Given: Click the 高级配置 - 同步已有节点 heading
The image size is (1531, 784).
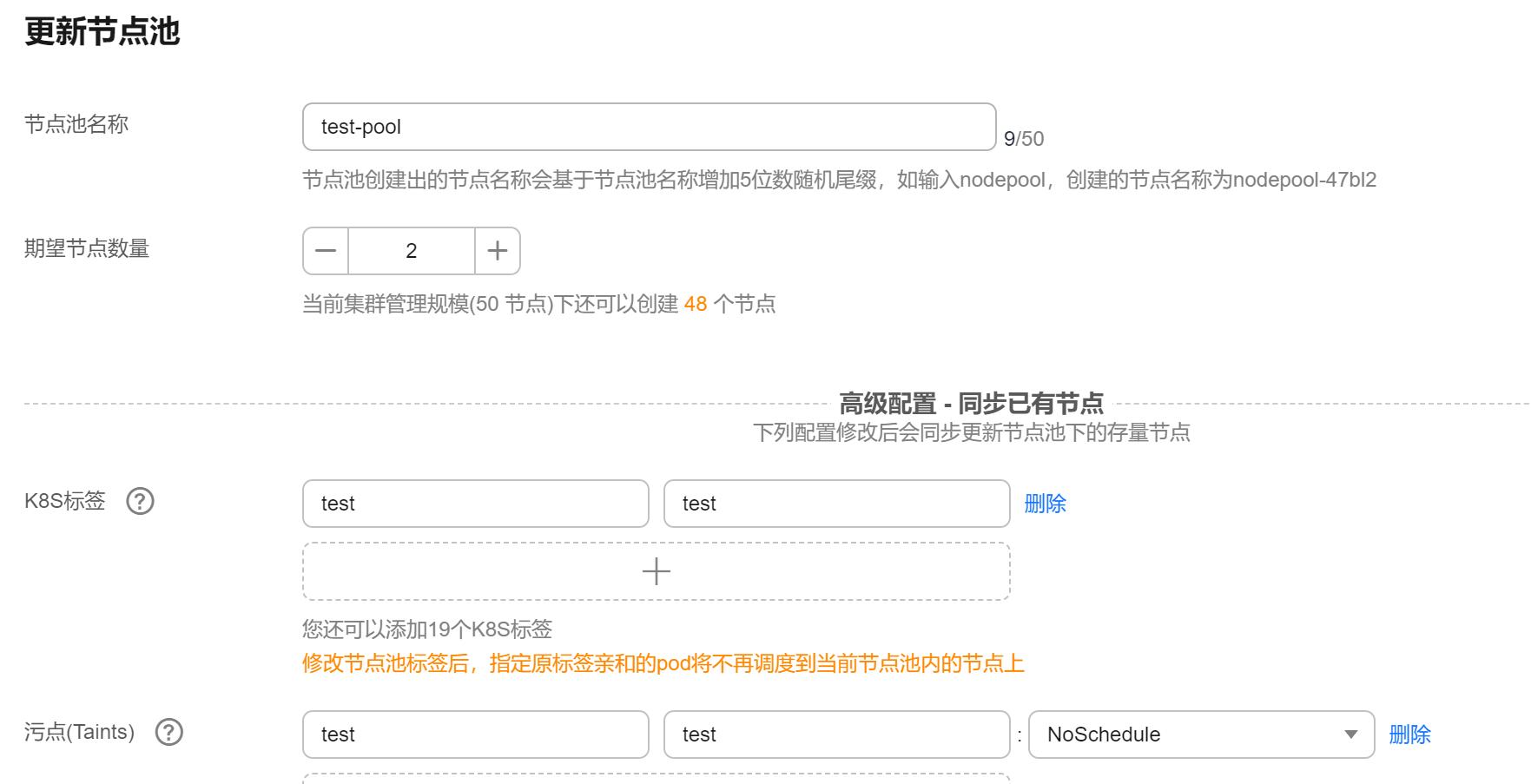Looking at the screenshot, I should [x=971, y=404].
